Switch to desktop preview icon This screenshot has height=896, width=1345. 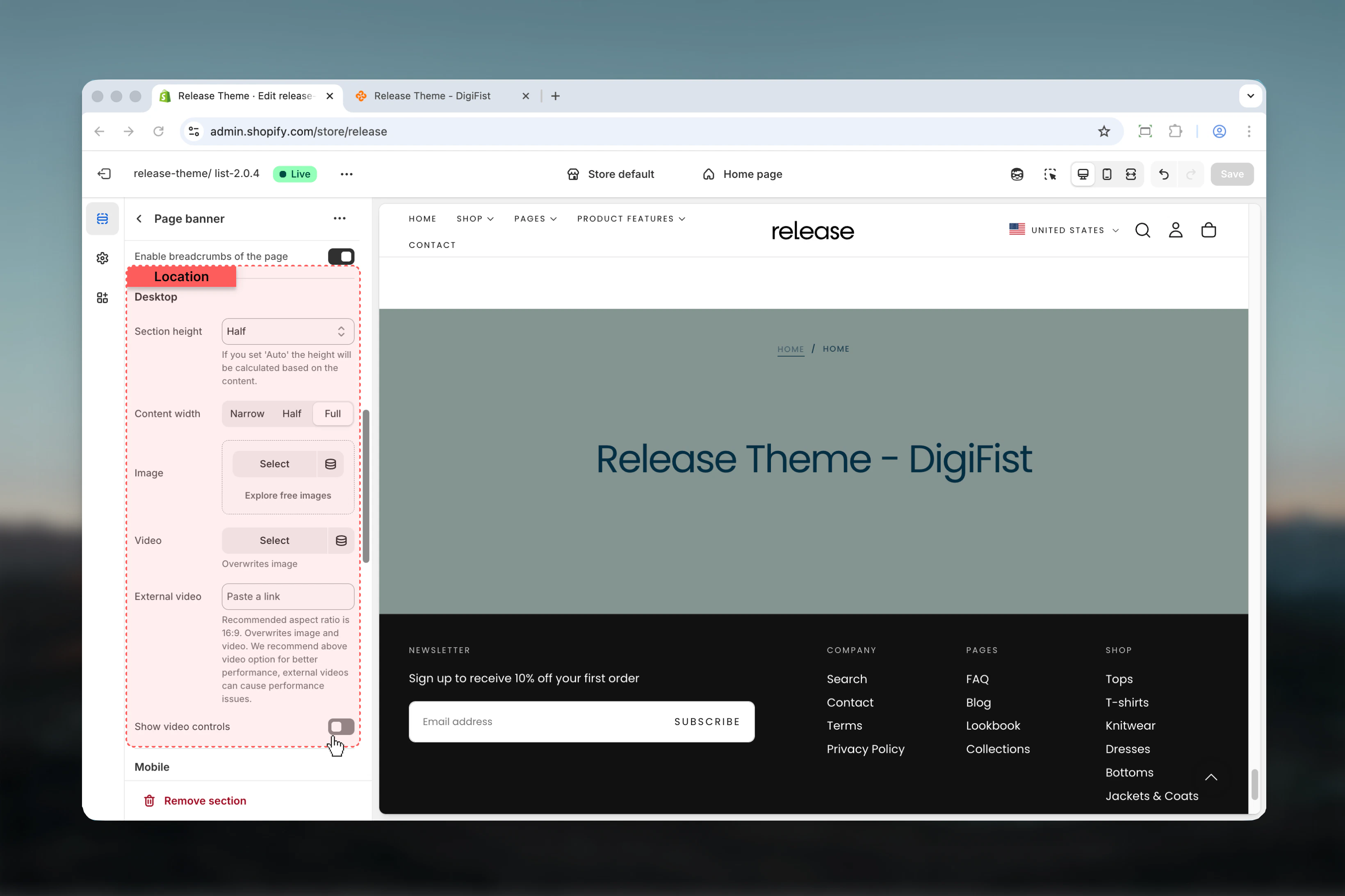[x=1083, y=174]
